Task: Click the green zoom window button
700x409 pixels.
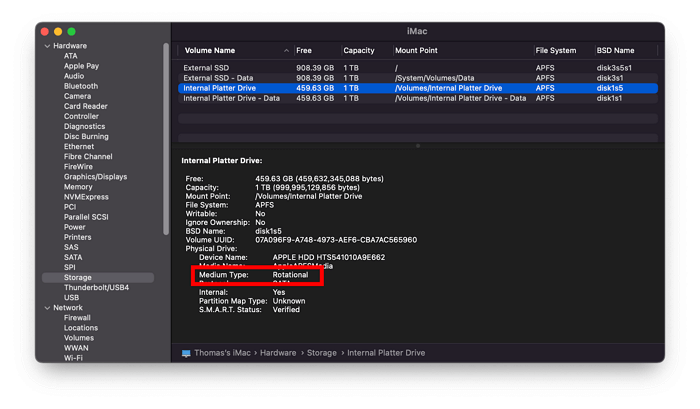Action: (x=71, y=32)
